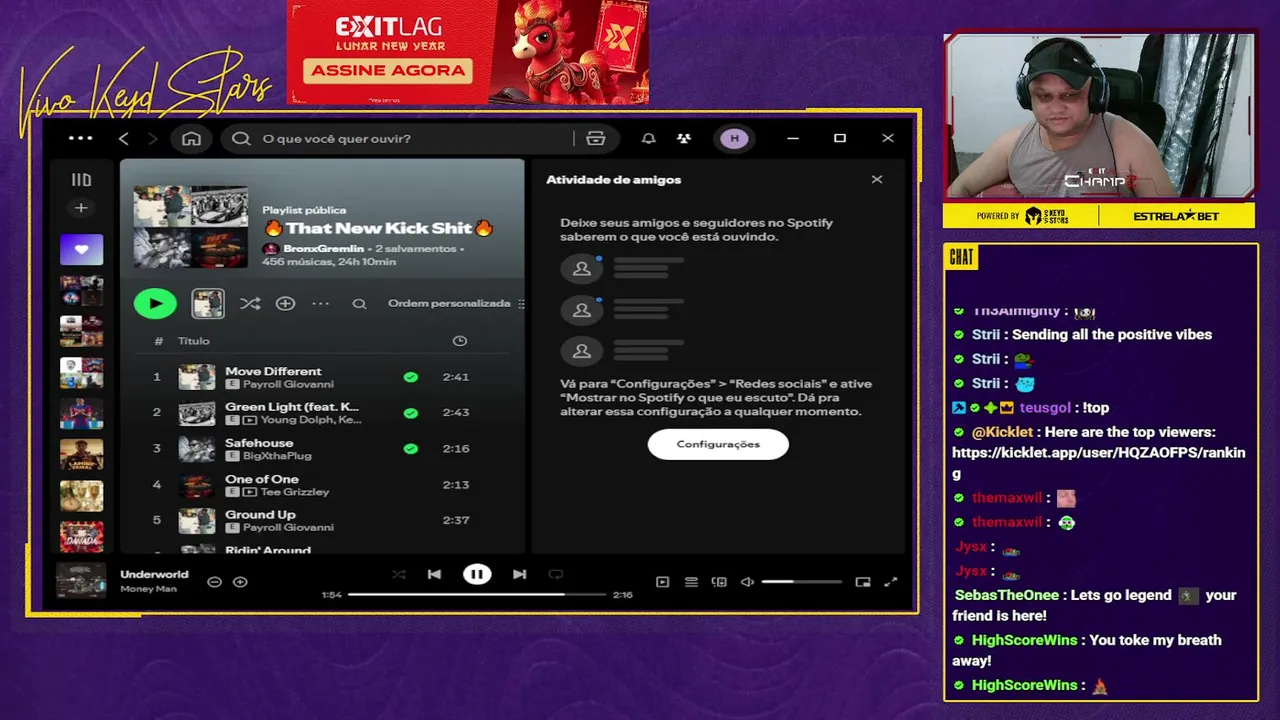Screen dimensions: 1280x720
Task: Open the notifications bell
Action: click(649, 139)
